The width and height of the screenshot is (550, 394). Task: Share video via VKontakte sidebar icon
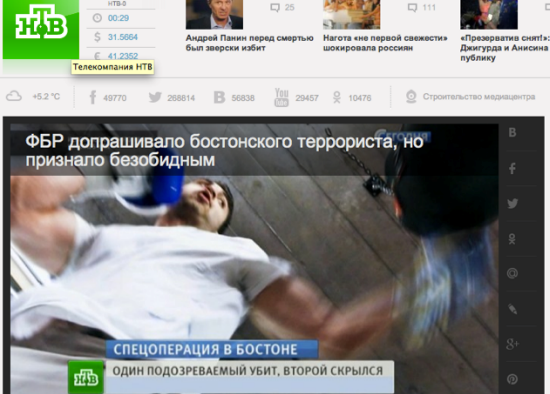(x=512, y=133)
